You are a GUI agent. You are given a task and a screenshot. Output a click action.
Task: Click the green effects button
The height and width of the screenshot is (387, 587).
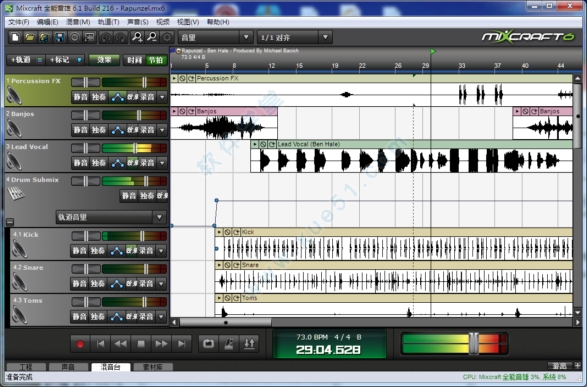coord(104,60)
